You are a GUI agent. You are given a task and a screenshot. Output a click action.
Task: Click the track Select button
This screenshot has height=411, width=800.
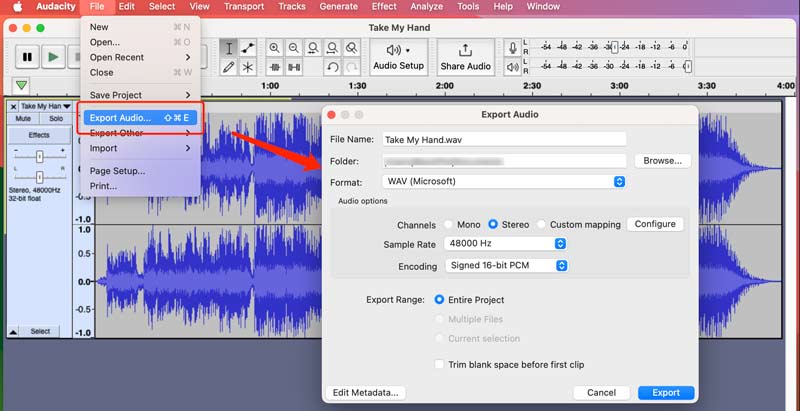point(40,331)
